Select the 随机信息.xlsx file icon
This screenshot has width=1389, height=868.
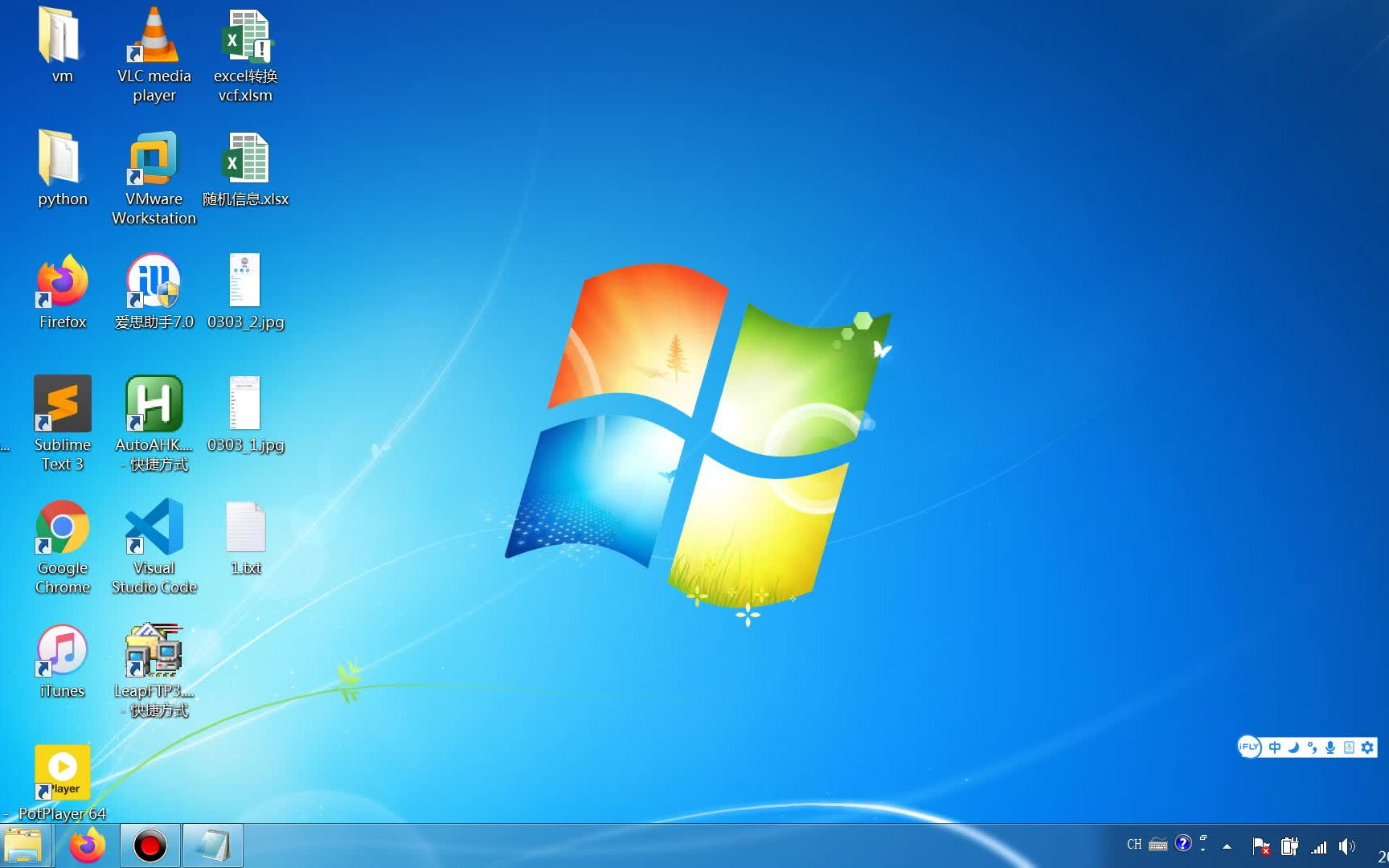245,169
